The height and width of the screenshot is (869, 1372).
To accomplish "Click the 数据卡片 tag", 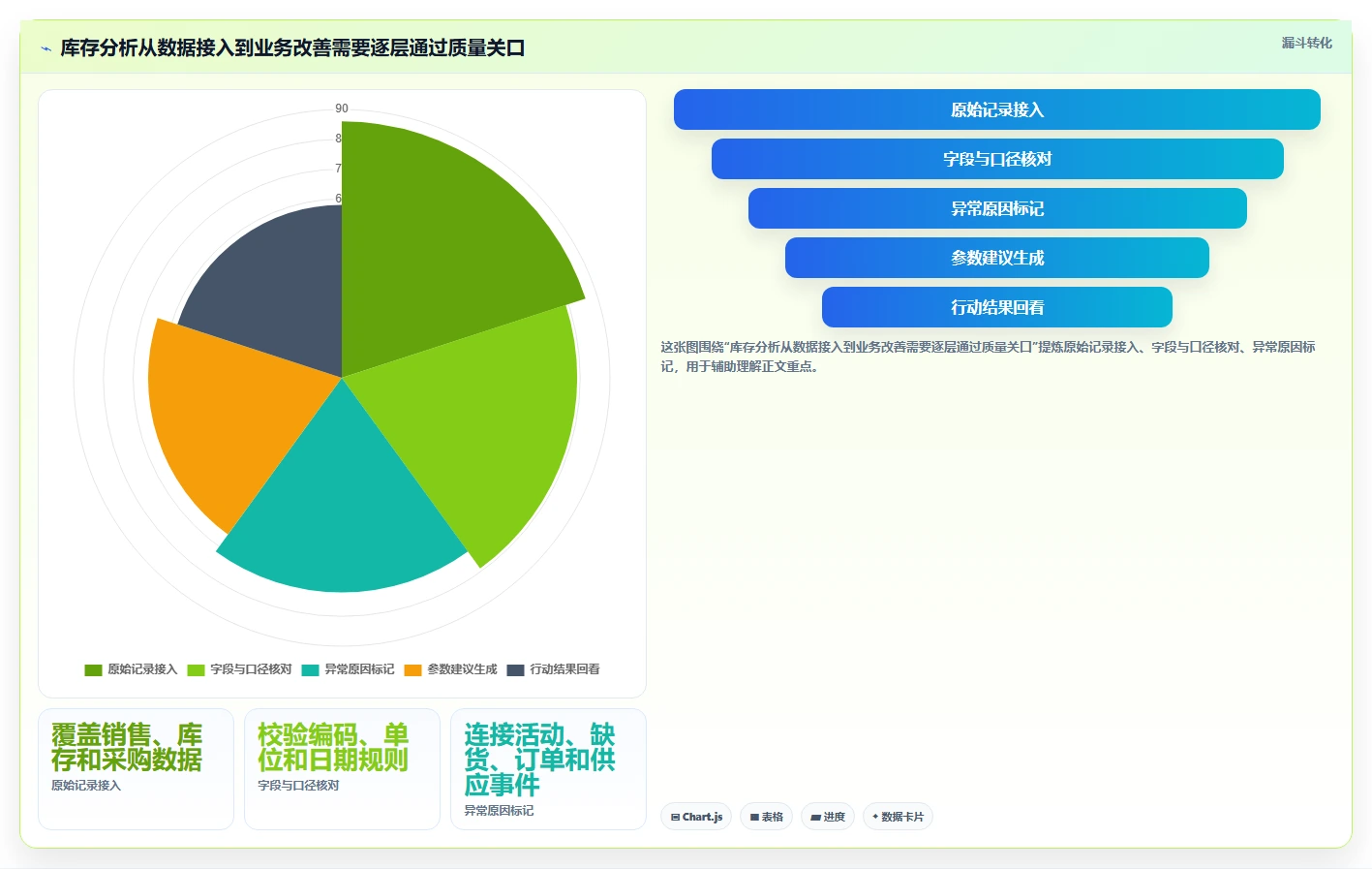I will pyautogui.click(x=898, y=817).
